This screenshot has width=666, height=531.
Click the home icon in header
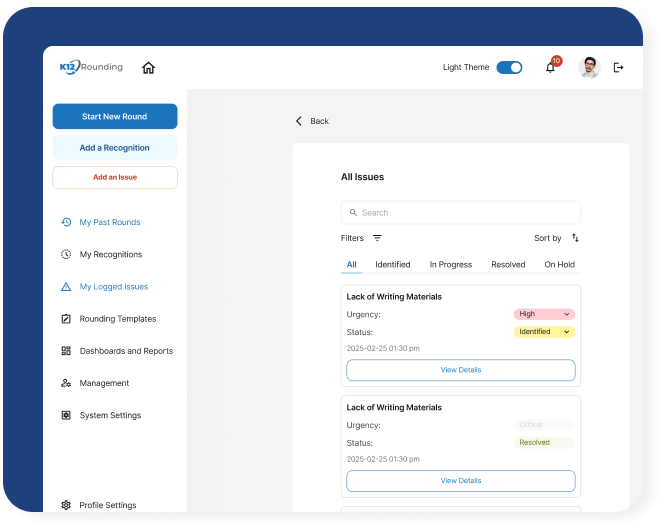[x=148, y=68]
